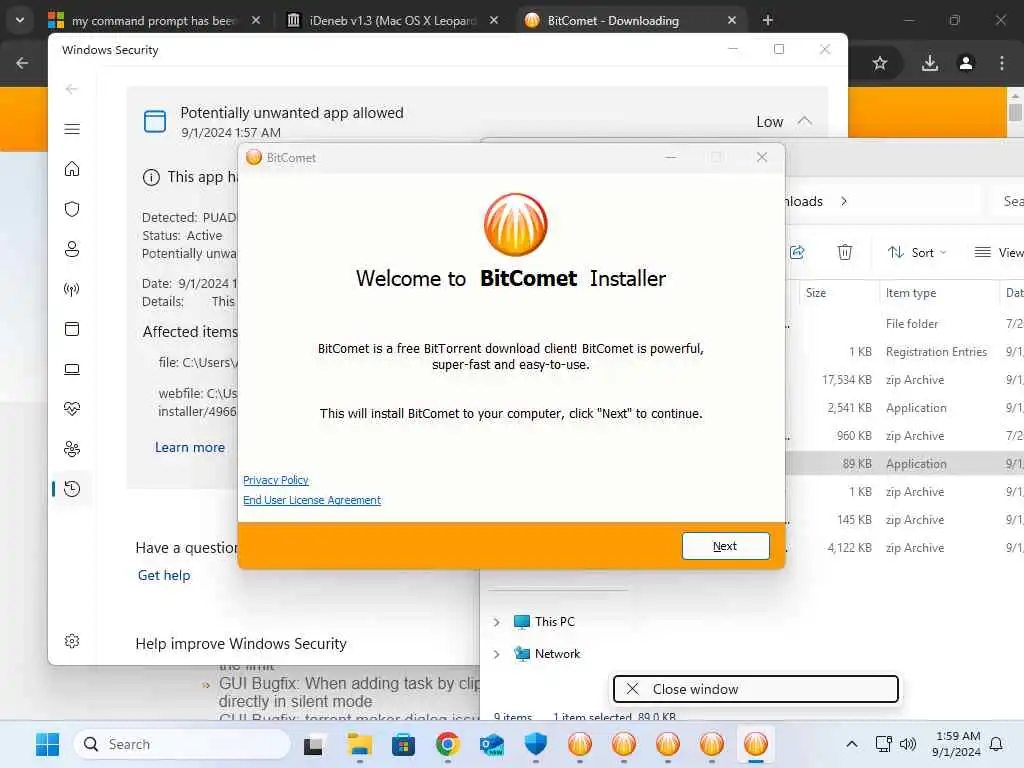Open a new browser tab
1024x768 pixels.
point(767,20)
